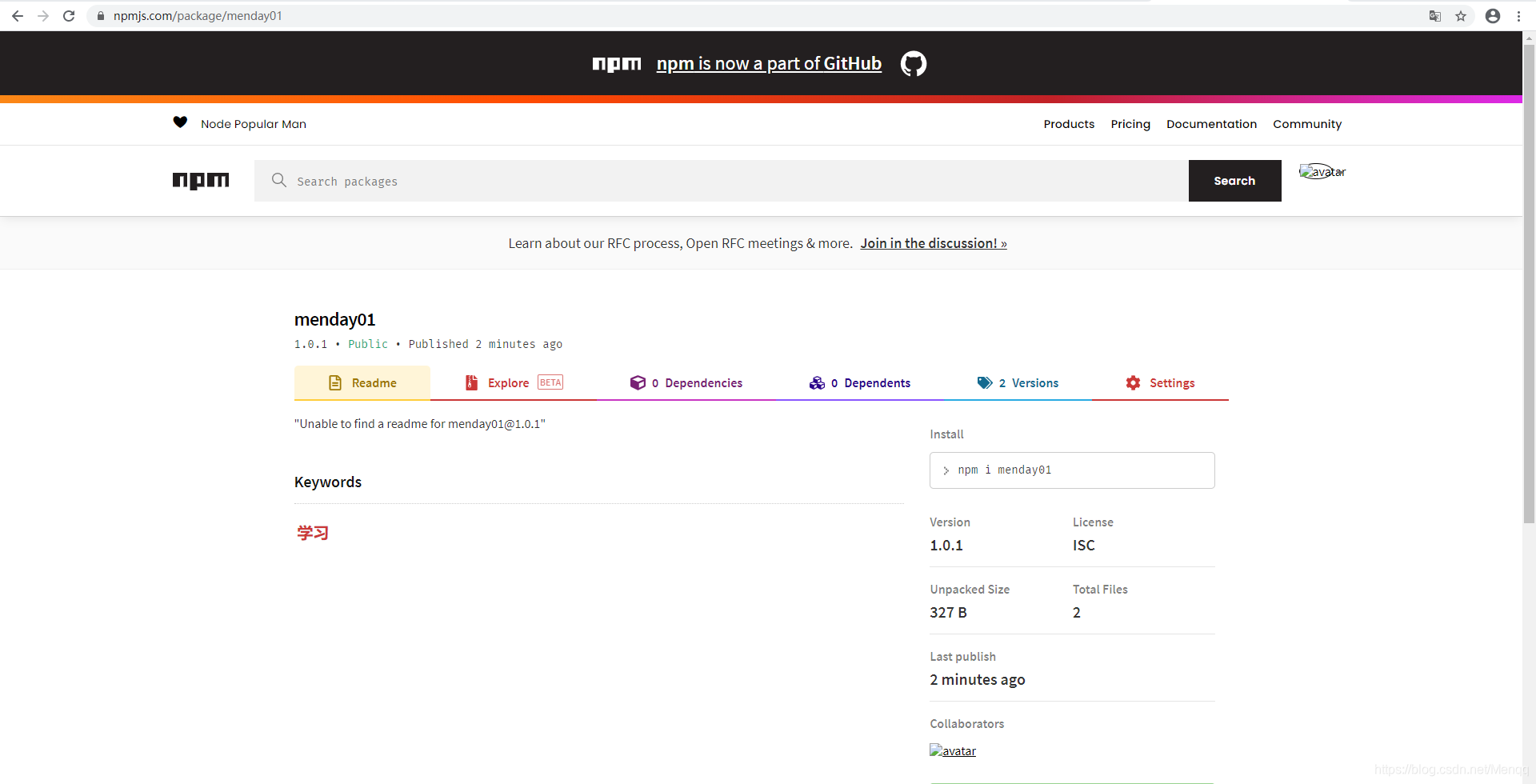Click the 'ISC' license value
Viewport: 1536px width, 784px height.
point(1083,545)
